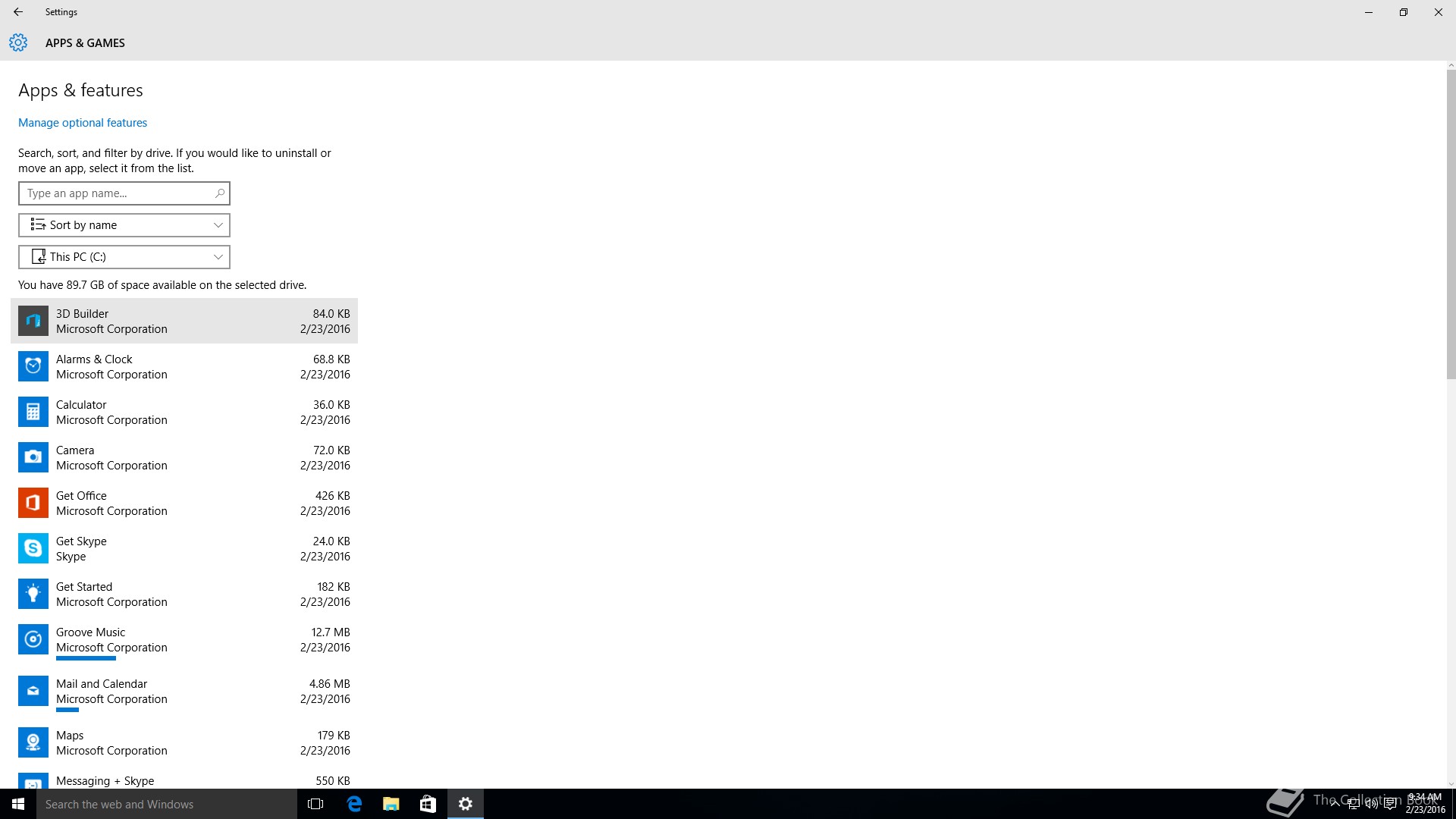Click the 84.0 KB size value
1456x819 pixels.
tap(331, 314)
